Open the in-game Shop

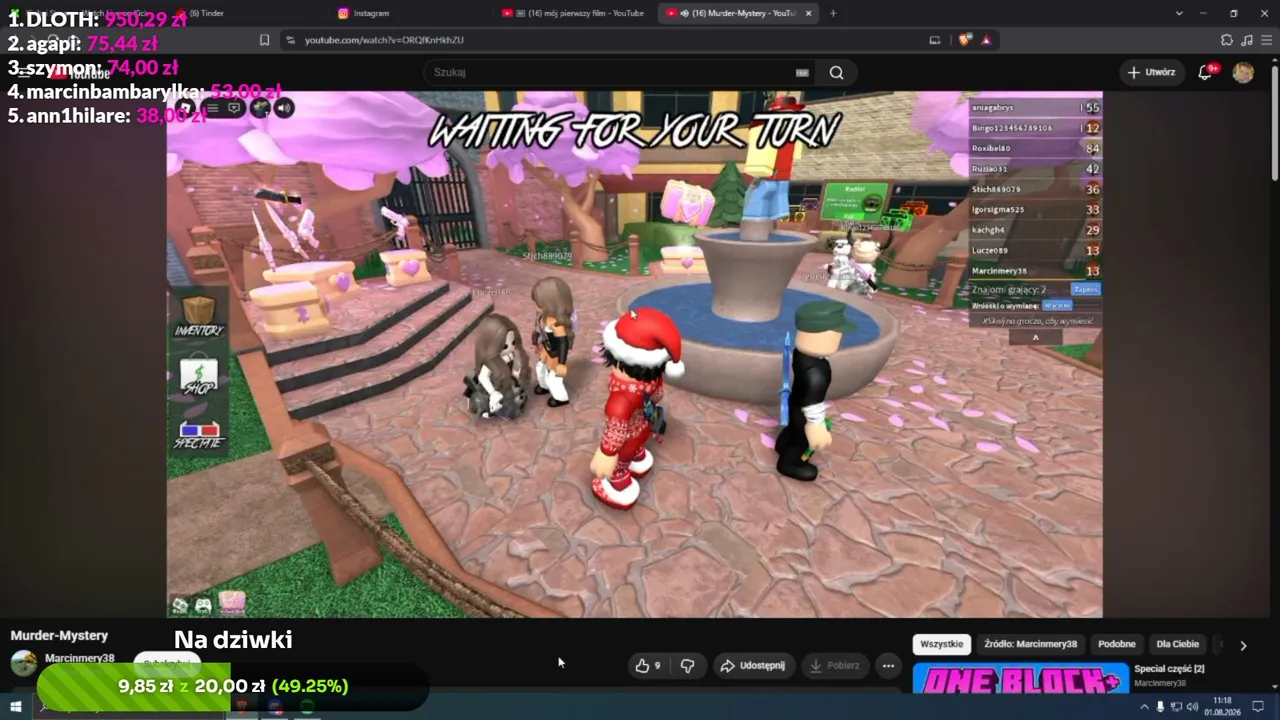198,377
